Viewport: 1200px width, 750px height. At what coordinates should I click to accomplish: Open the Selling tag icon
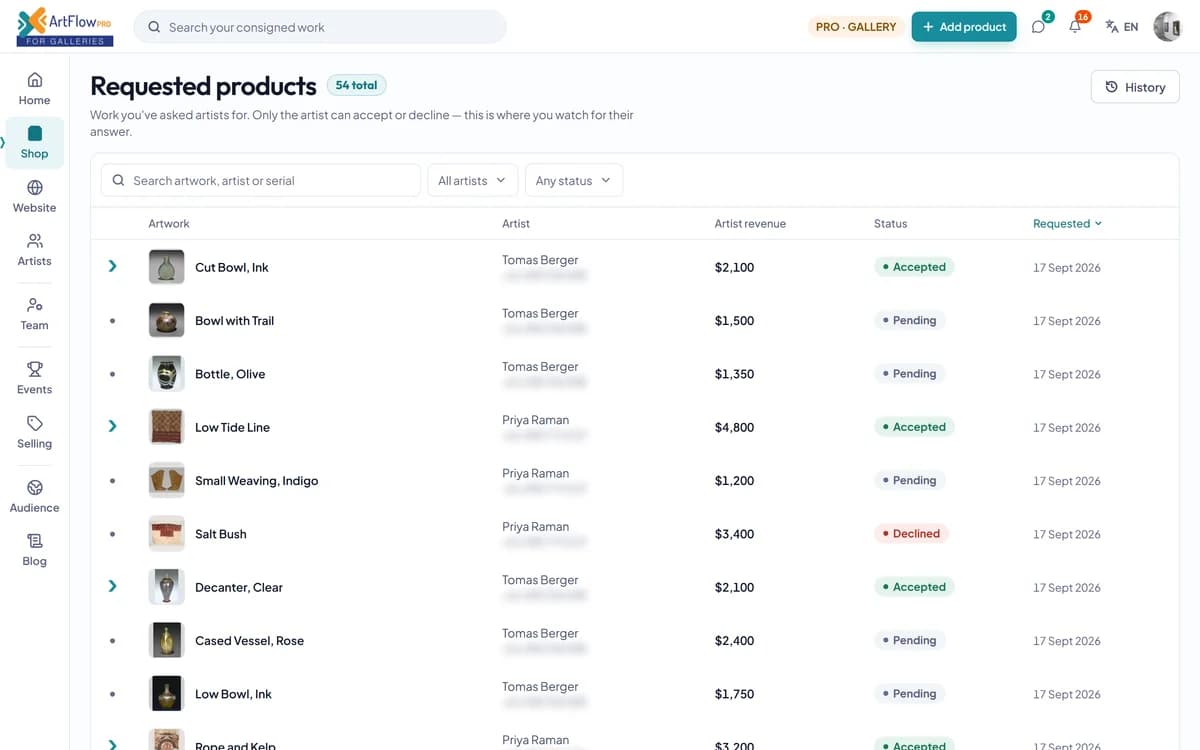(34, 423)
